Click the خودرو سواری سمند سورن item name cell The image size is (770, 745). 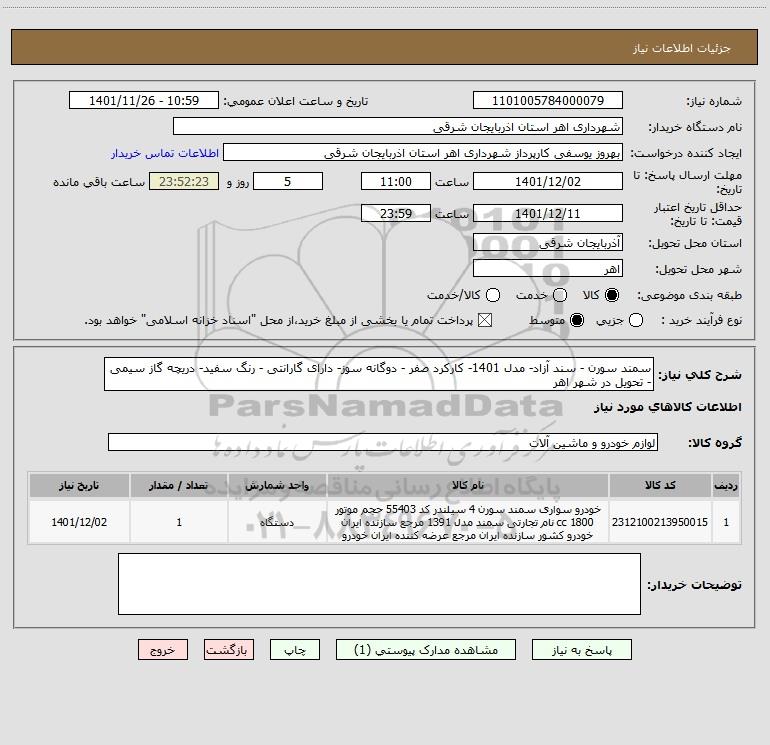click(468, 522)
